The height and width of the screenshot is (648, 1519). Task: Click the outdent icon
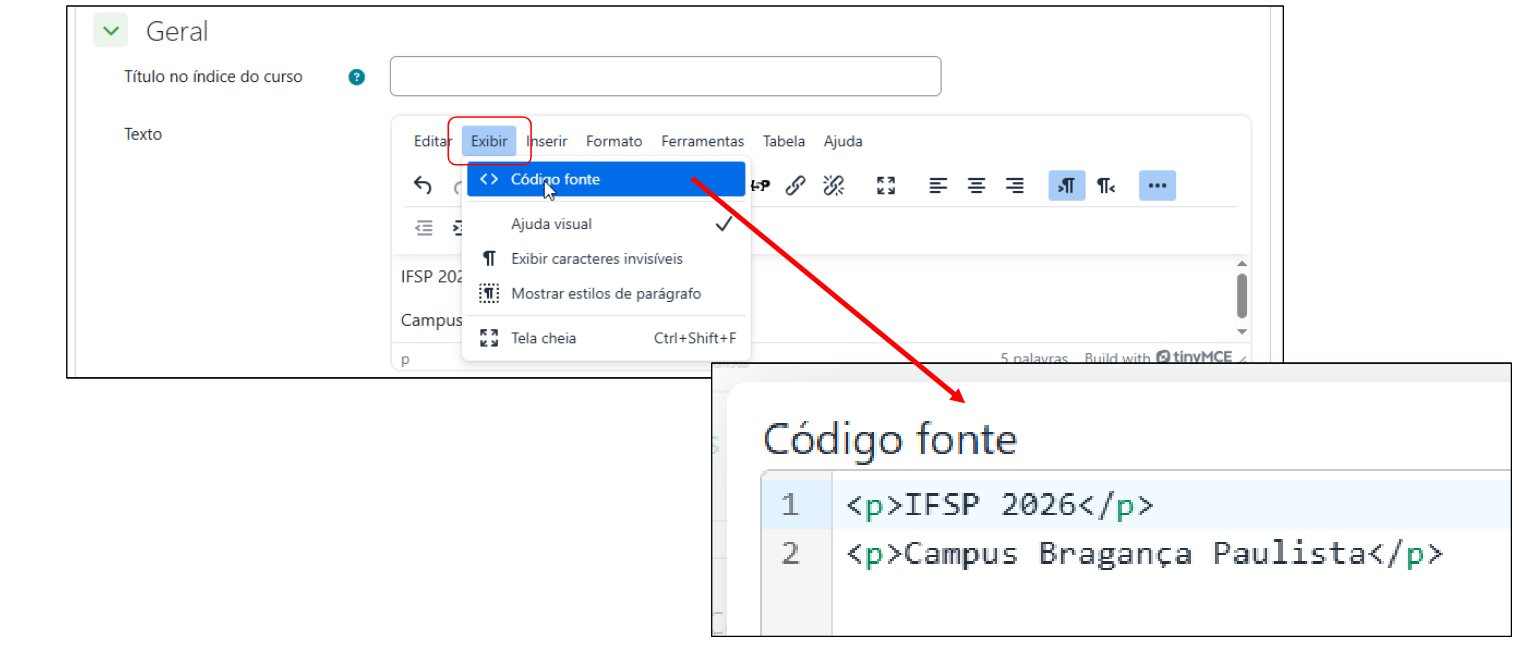click(x=424, y=228)
